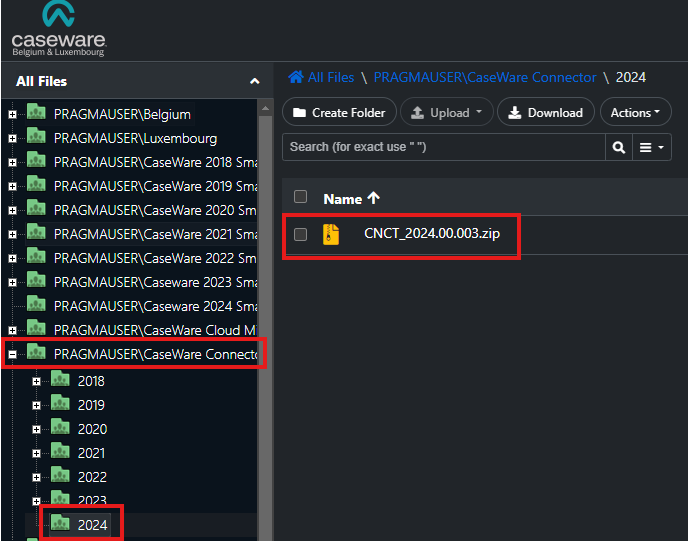Click the Belgium folder icon

[37, 114]
